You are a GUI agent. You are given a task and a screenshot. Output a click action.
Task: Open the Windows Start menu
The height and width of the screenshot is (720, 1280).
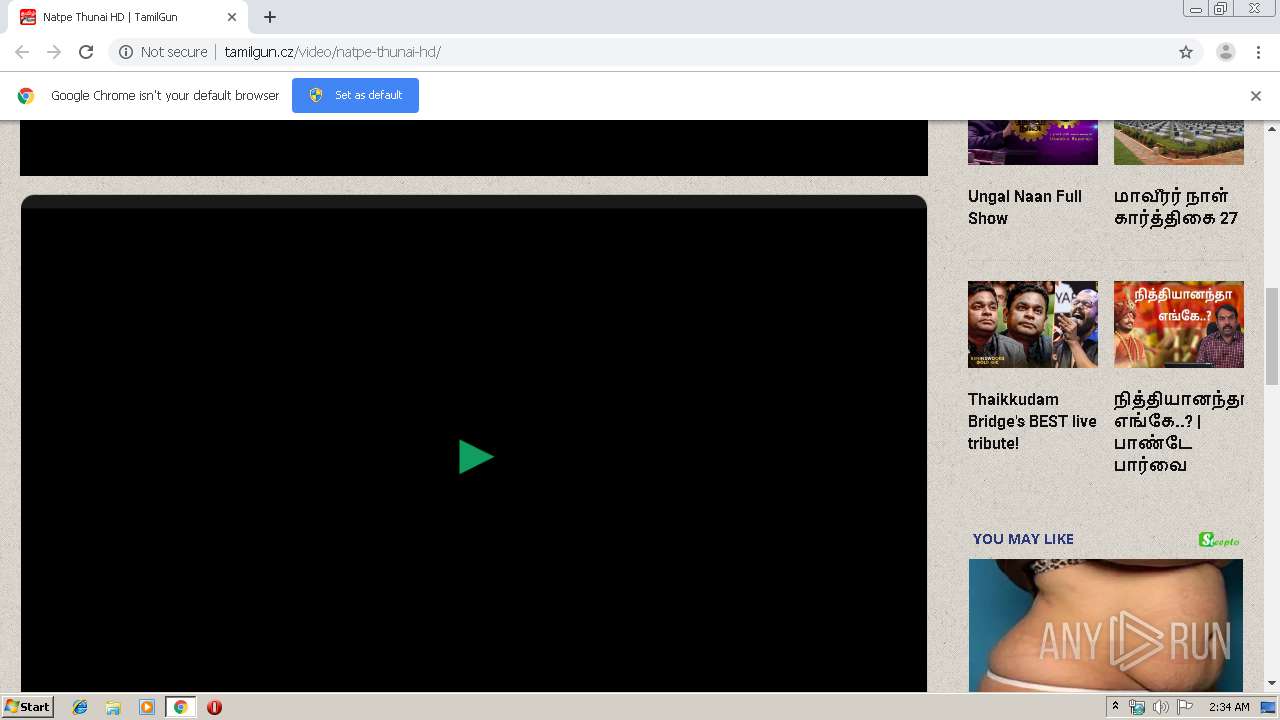(27, 707)
